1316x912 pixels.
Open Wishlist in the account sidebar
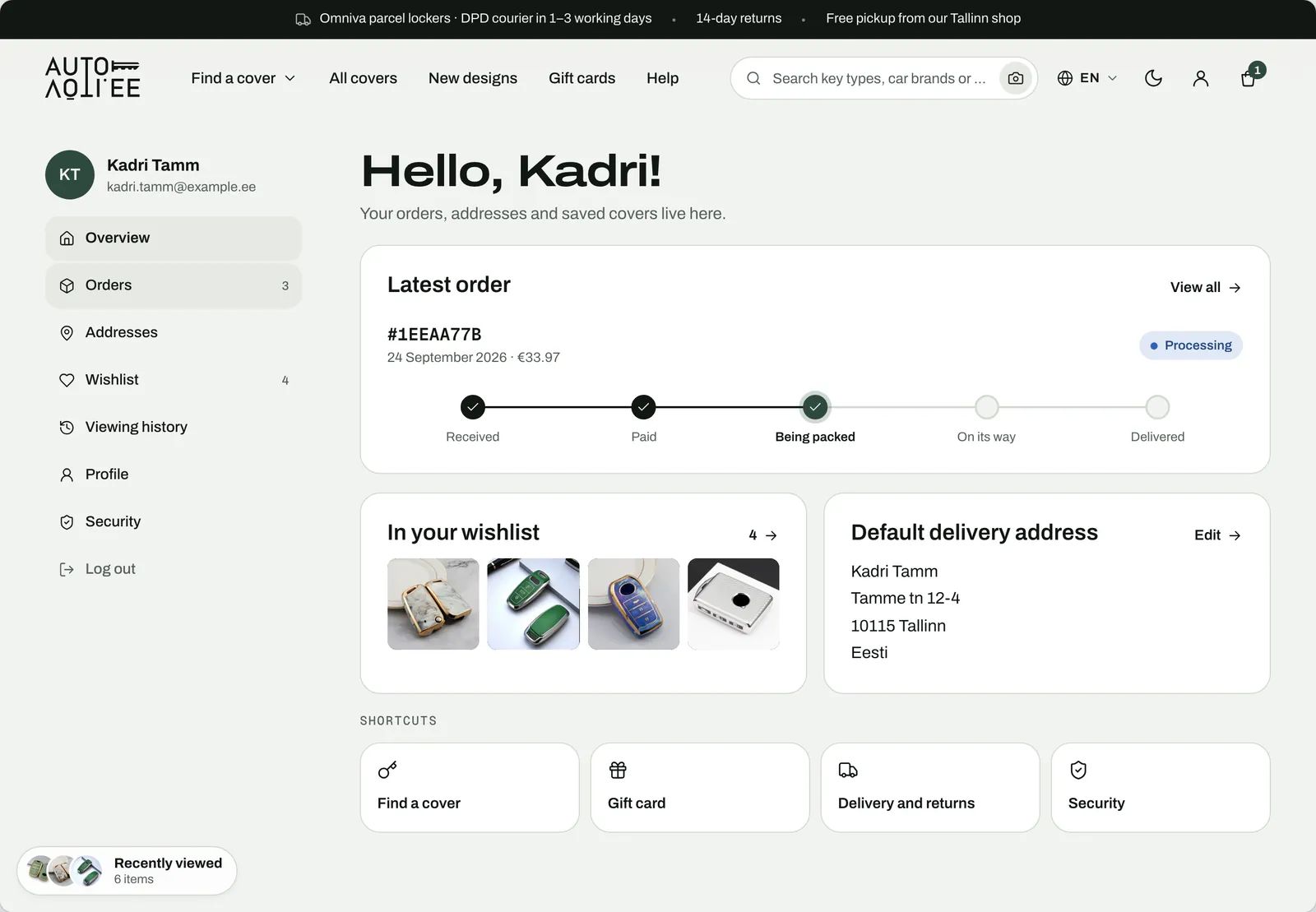[x=174, y=380]
